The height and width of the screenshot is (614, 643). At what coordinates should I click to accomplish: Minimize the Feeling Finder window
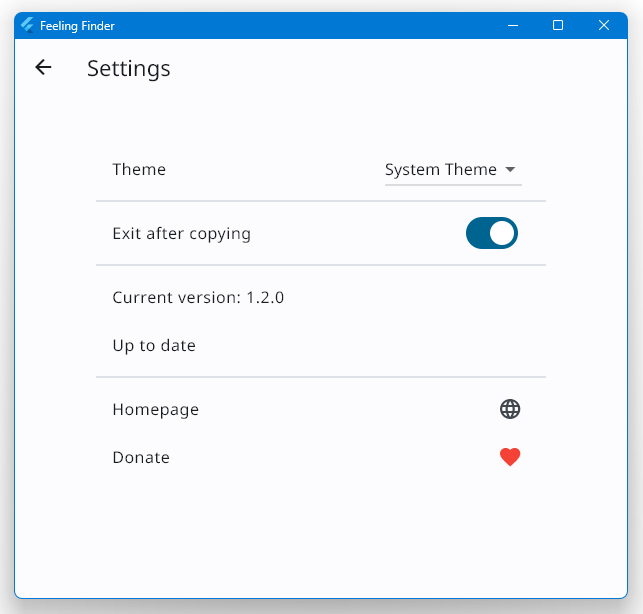(x=513, y=25)
